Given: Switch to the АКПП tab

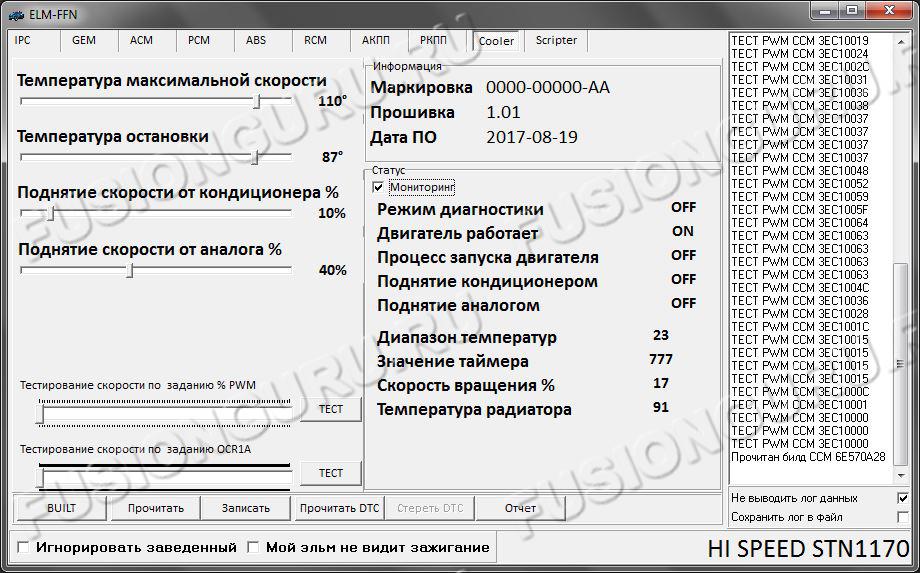Looking at the screenshot, I should pos(375,41).
